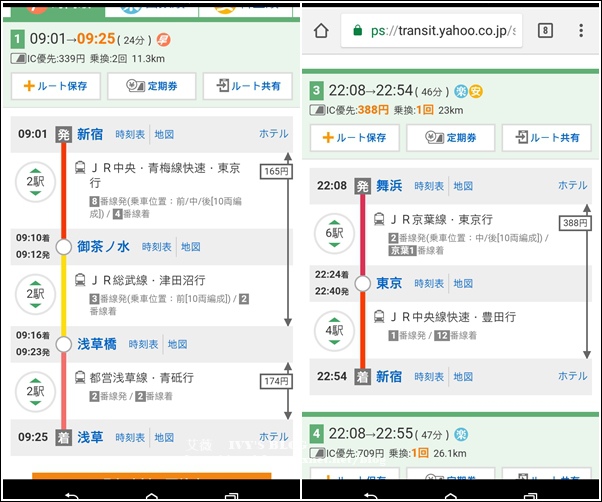Screen dimensions: 602x502
Task: Open 地図 for 新宿 at 09:01
Action: (164, 134)
